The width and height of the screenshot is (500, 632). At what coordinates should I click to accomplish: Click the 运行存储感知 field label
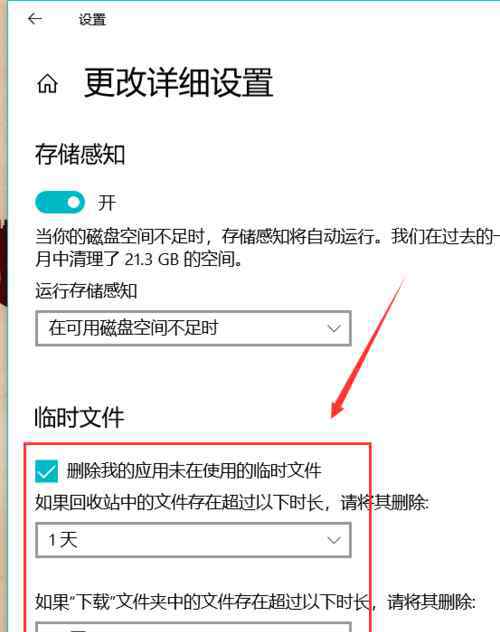click(86, 291)
